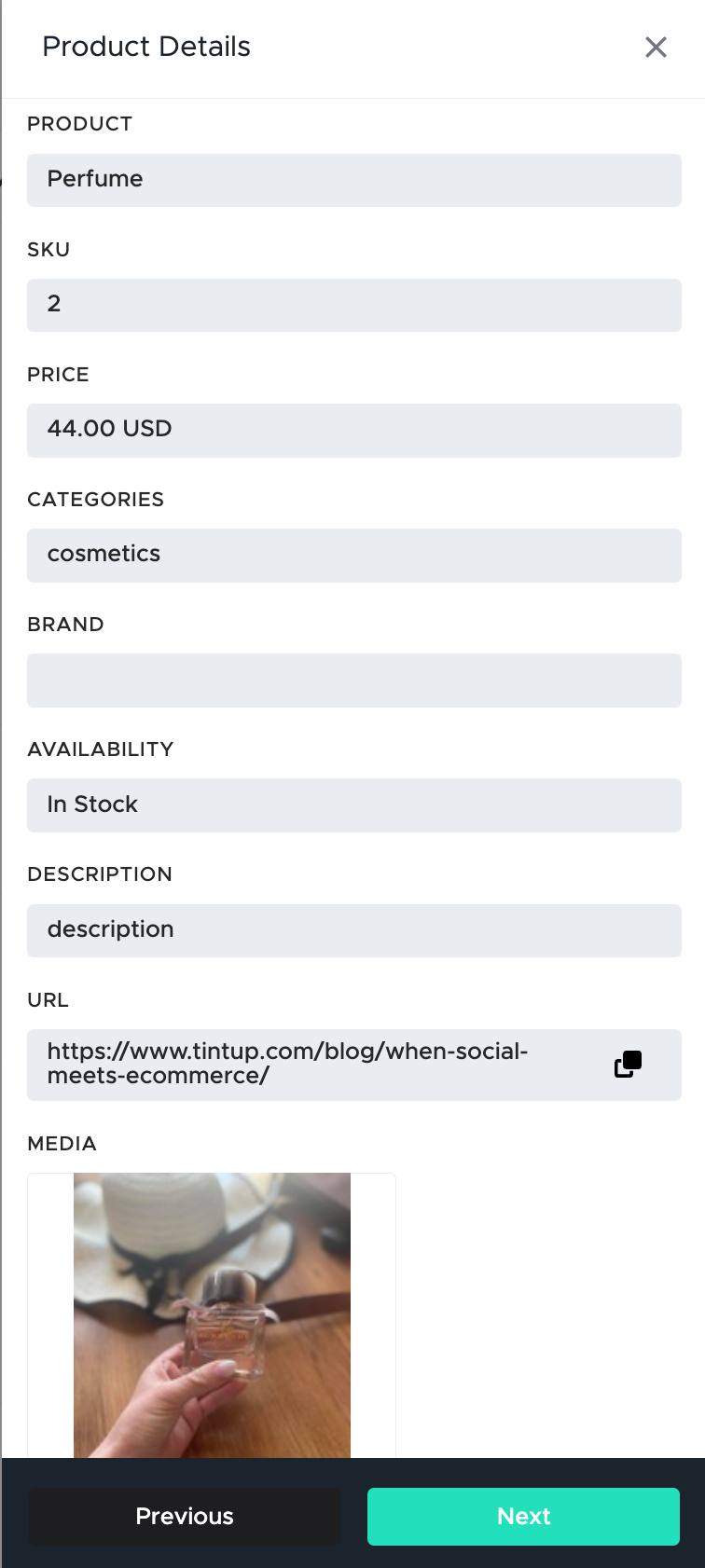Click the BRAND label

pyautogui.click(x=65, y=625)
